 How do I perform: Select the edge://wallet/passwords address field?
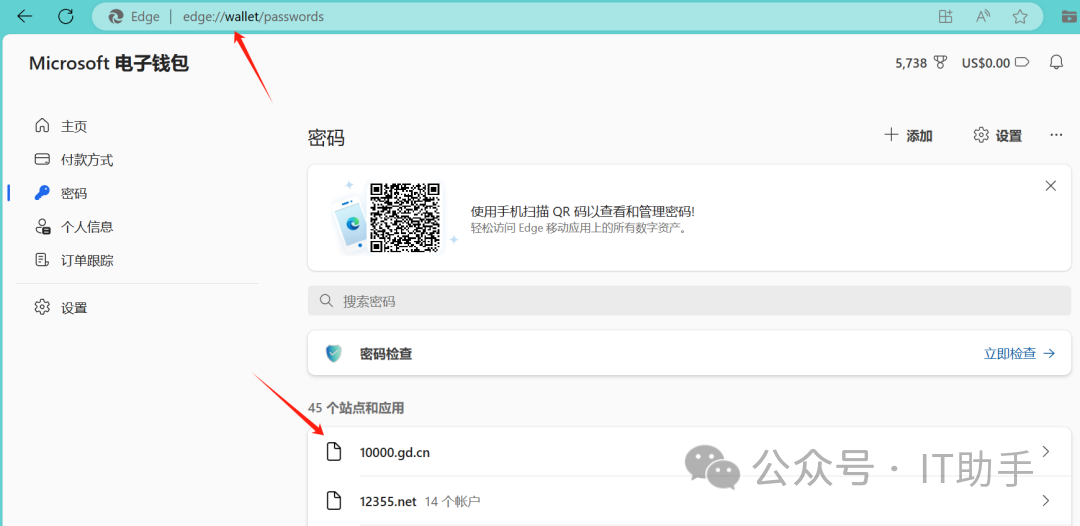[x=253, y=17]
